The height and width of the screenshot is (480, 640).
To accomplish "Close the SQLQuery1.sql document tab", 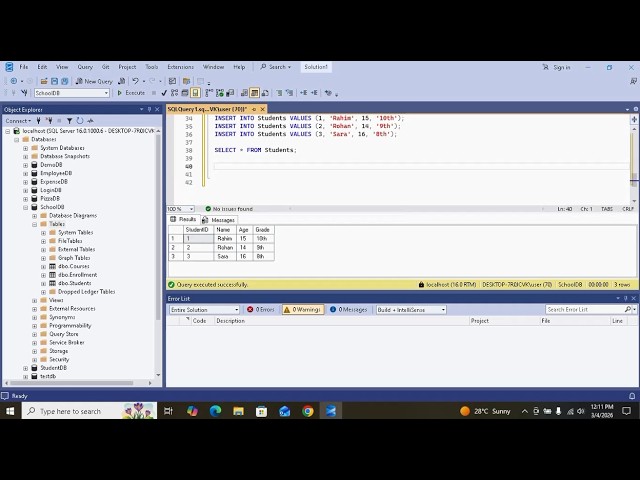I will pyautogui.click(x=262, y=109).
